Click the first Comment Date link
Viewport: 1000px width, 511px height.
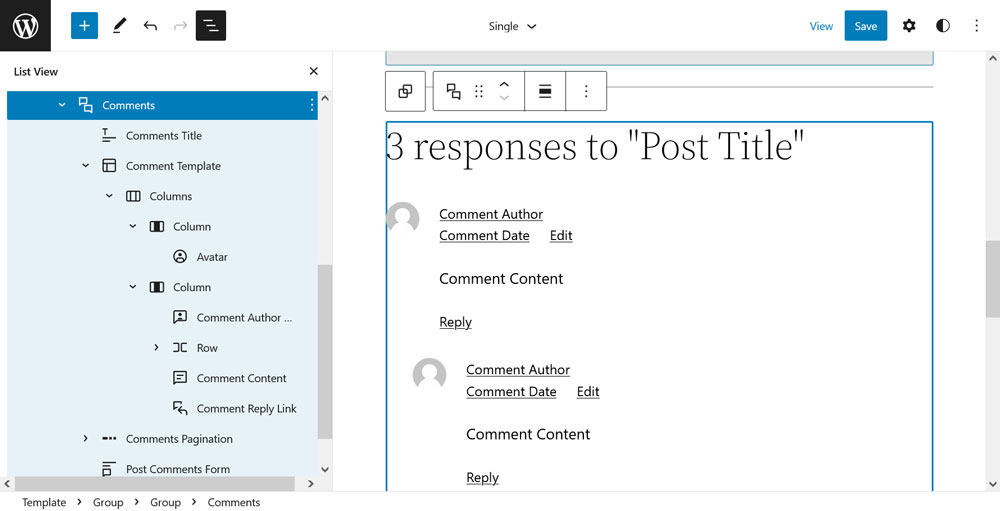(484, 235)
